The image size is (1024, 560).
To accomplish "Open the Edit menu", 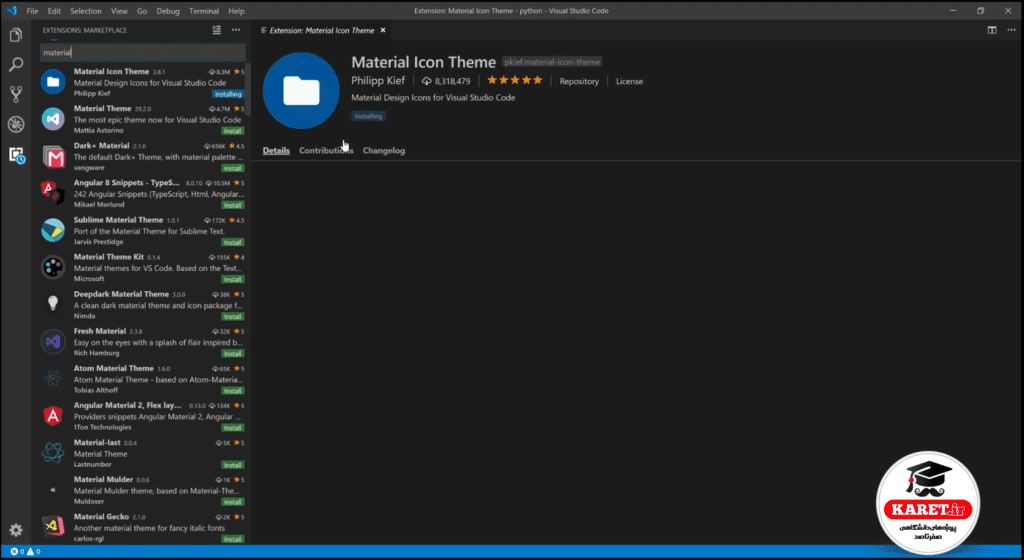I will click(x=54, y=11).
